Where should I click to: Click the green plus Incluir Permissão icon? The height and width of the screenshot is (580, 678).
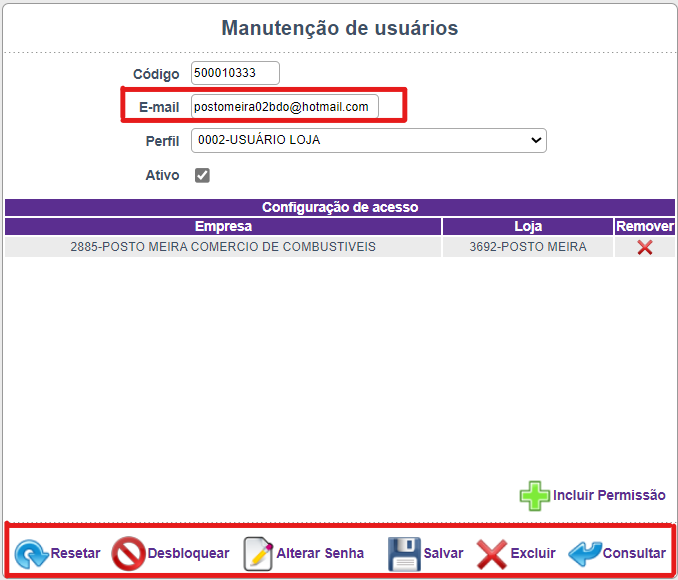534,496
